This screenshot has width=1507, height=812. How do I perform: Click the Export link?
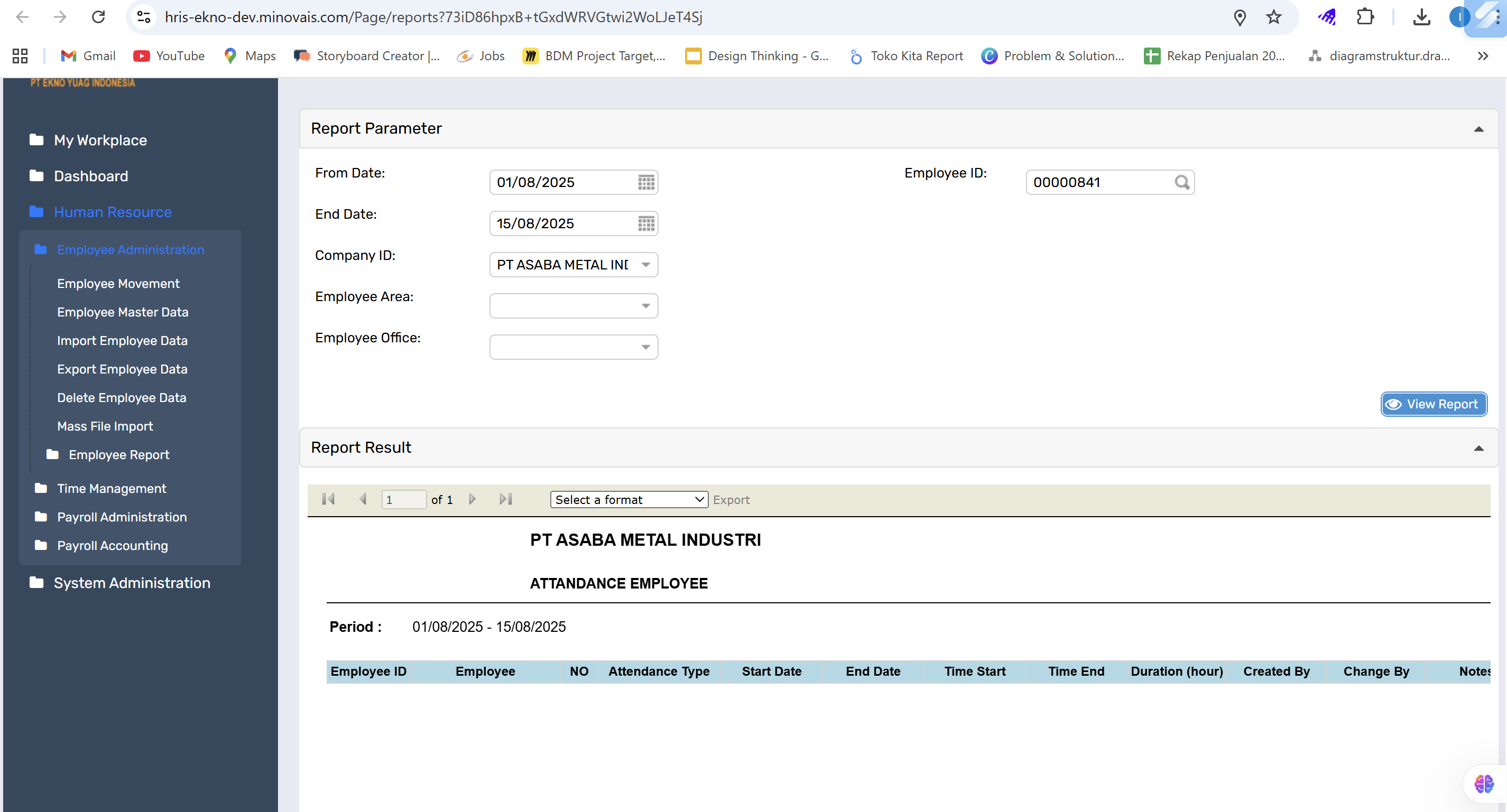click(x=731, y=500)
